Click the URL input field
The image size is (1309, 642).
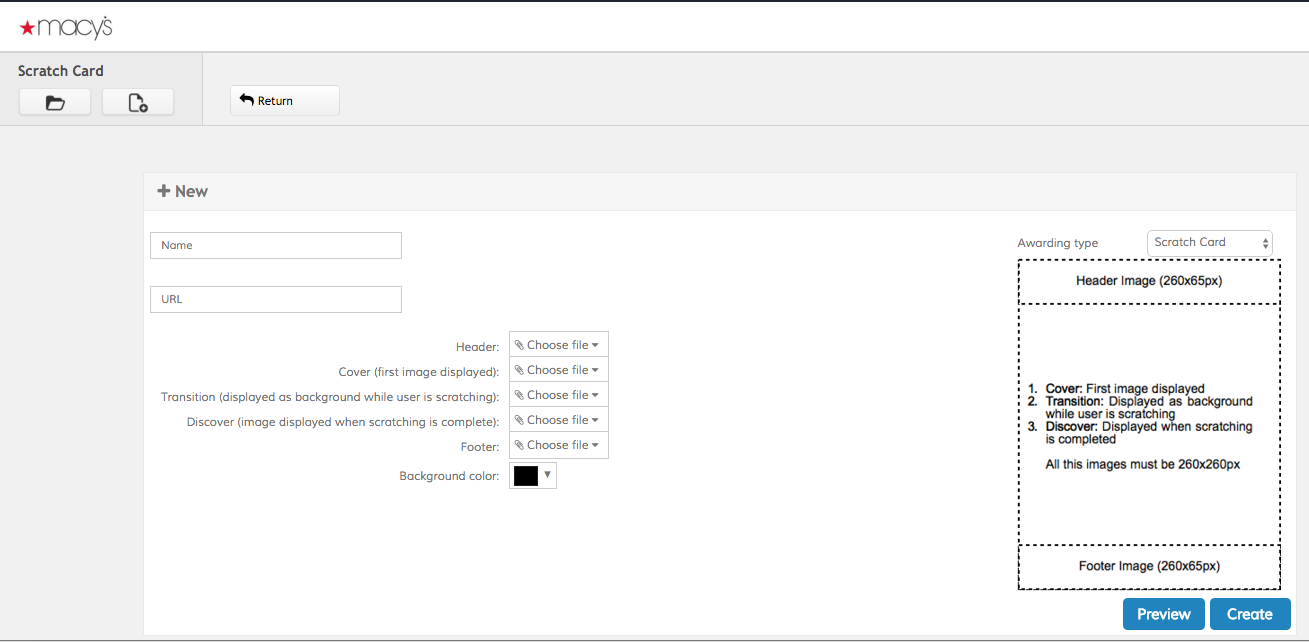pos(276,299)
